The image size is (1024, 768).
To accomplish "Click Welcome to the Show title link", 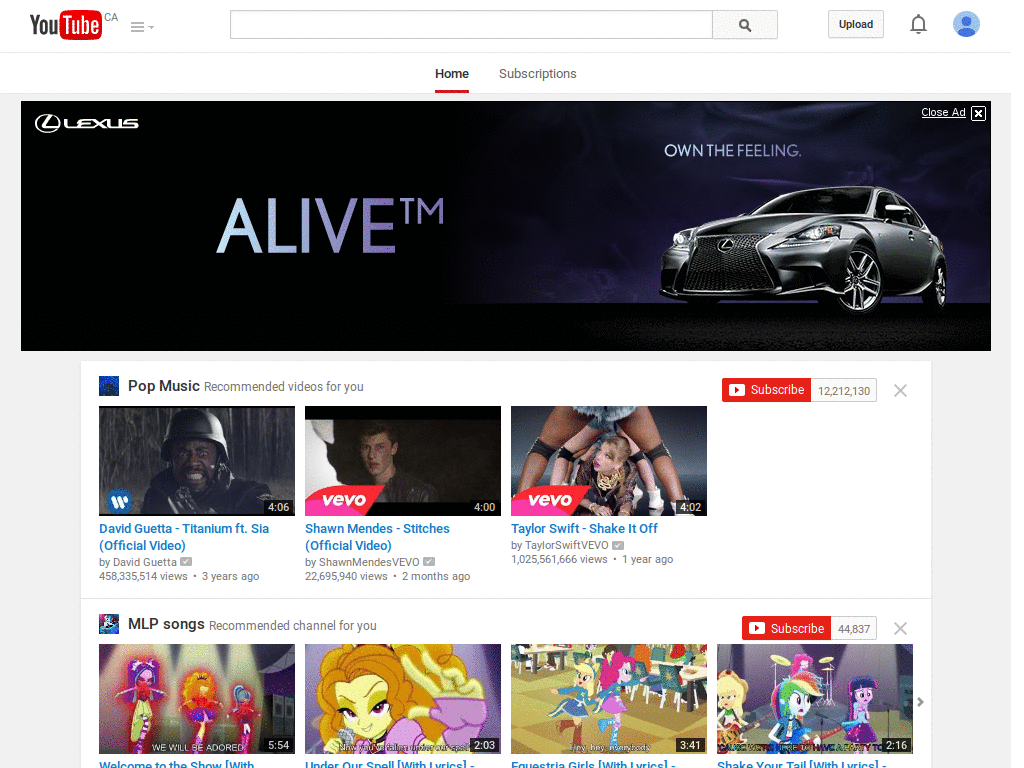I will click(176, 763).
